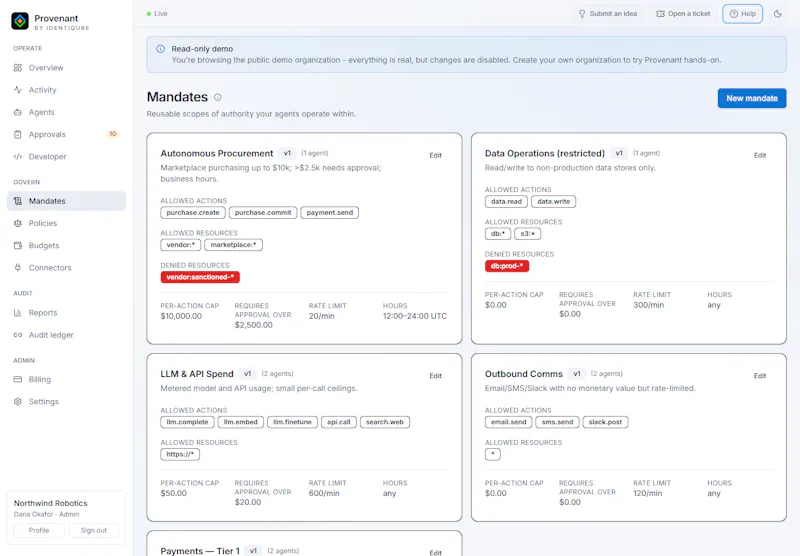Click the New mandate button
This screenshot has width=800, height=556.
(x=752, y=98)
